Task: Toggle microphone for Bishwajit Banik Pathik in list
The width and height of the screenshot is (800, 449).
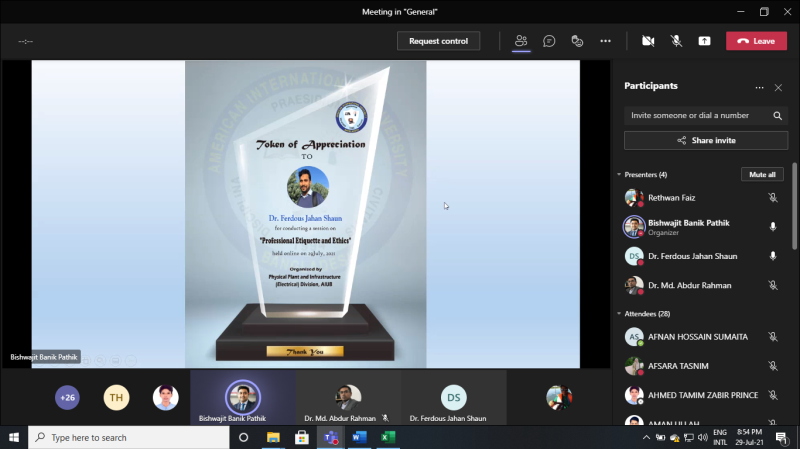Action: click(x=772, y=227)
